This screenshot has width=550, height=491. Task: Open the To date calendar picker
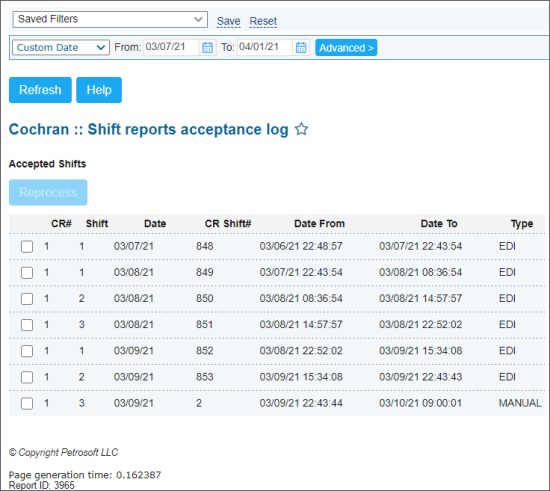[301, 47]
